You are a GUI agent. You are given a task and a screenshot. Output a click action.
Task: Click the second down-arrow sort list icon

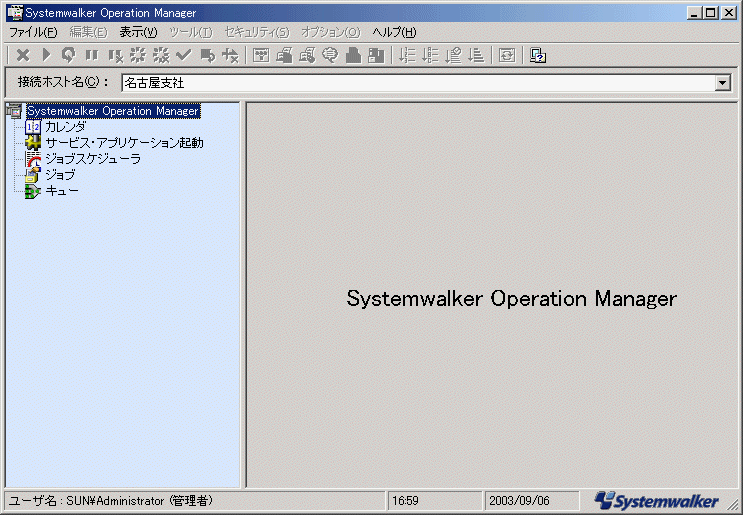point(430,55)
